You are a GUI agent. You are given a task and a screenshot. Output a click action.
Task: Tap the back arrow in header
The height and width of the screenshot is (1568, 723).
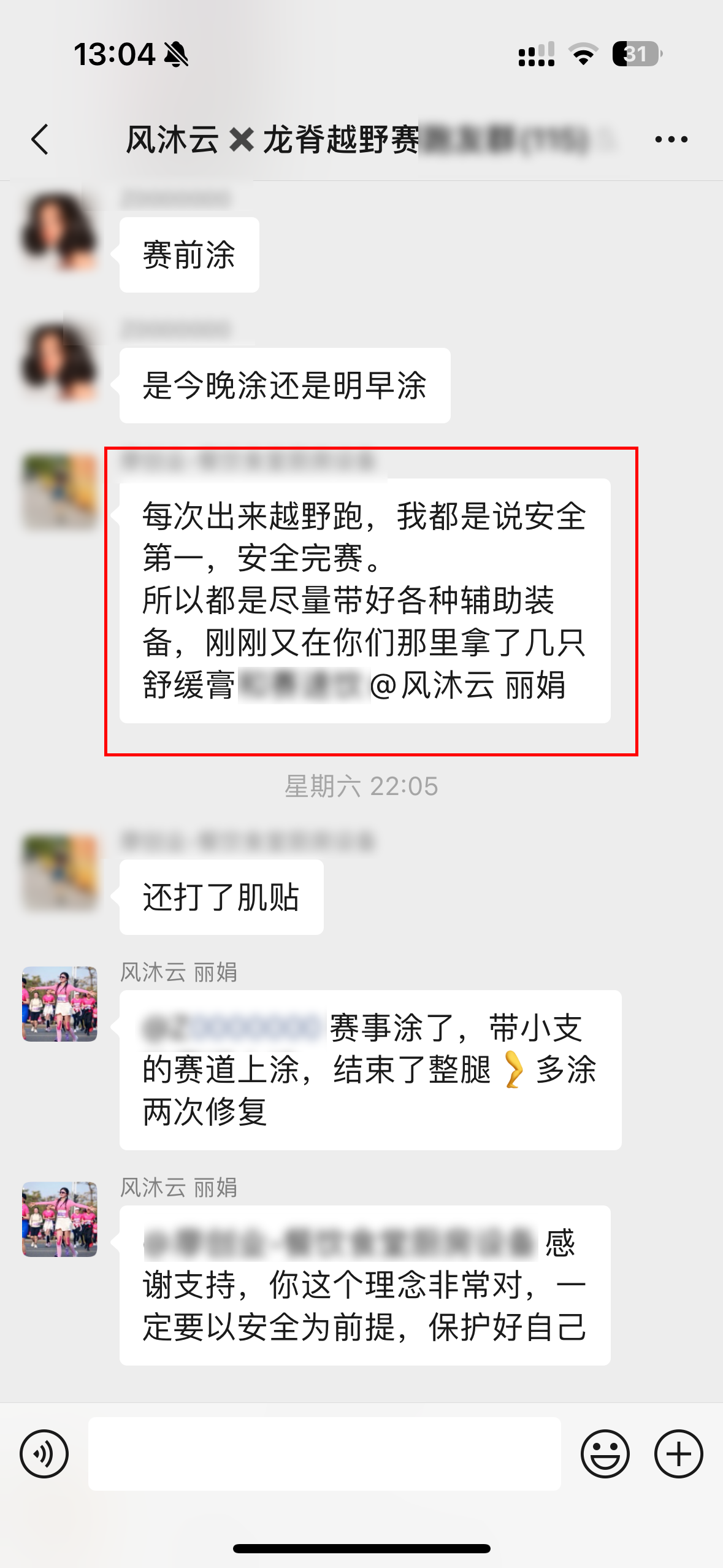tap(40, 139)
